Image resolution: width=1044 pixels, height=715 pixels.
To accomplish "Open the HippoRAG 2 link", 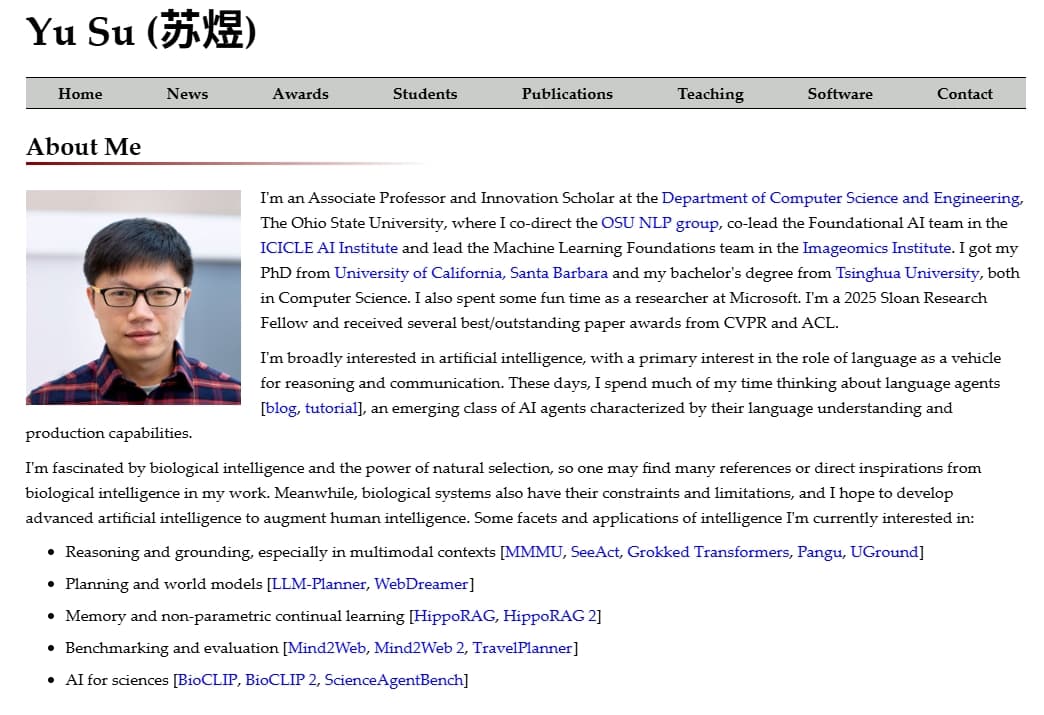I will coord(550,616).
